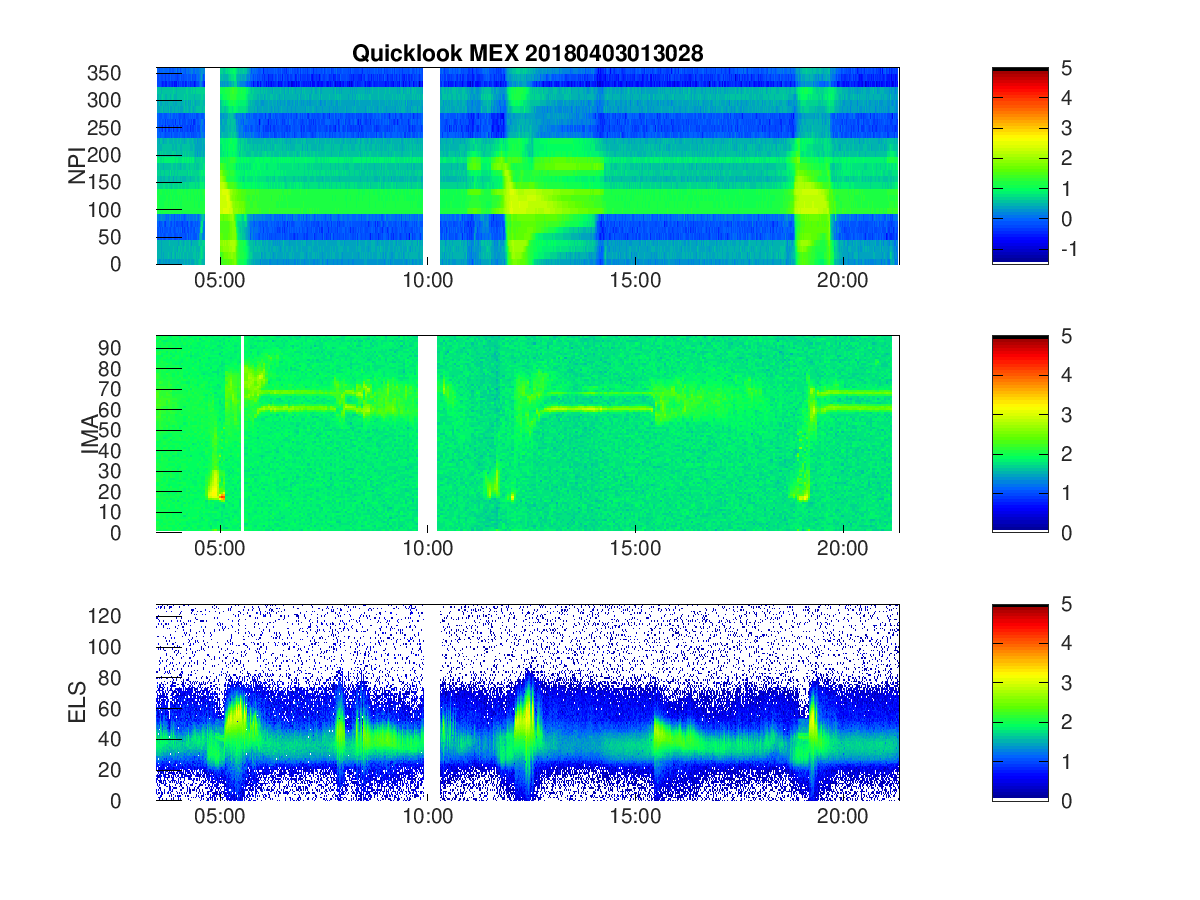Pick the NPI panel's colorbar
This screenshot has height=900, width=1200.
coord(1020,166)
